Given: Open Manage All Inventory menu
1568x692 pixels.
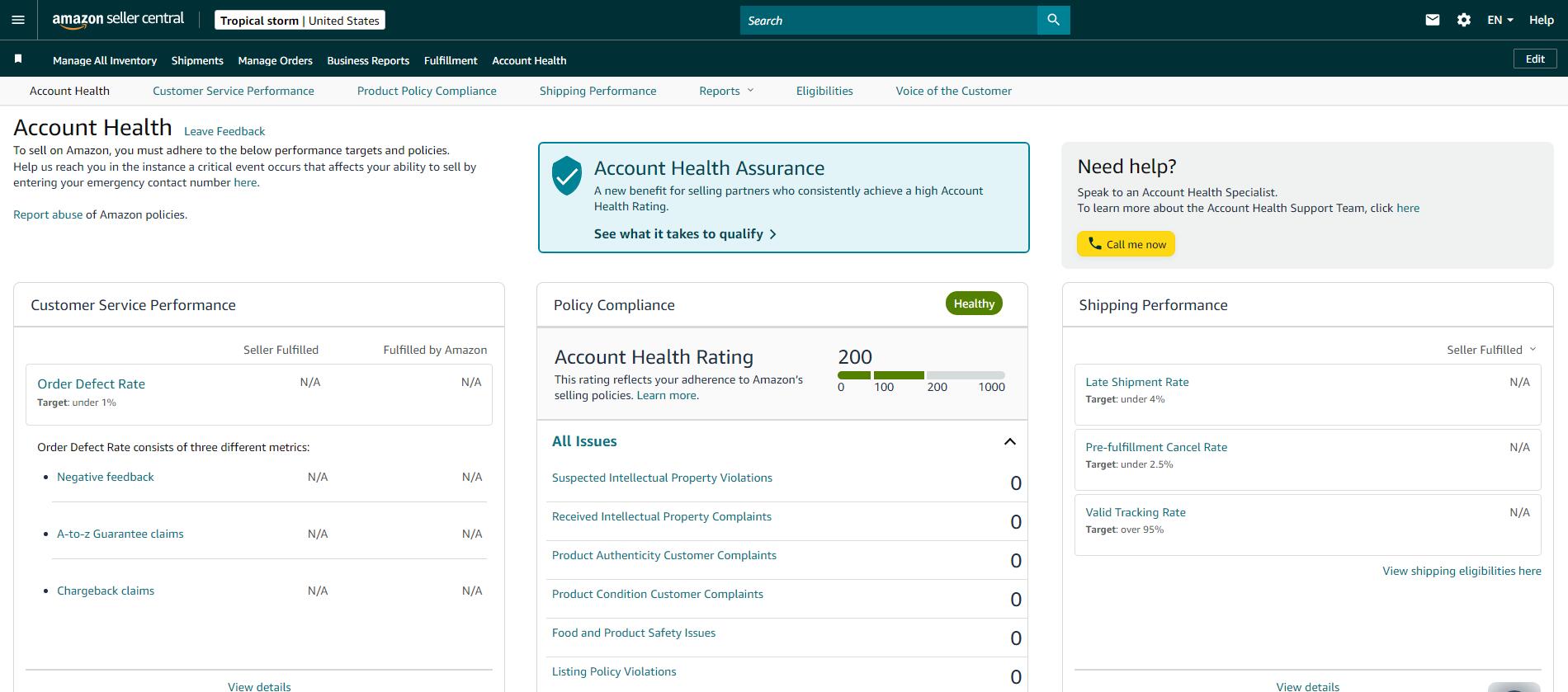Looking at the screenshot, I should [x=105, y=60].
